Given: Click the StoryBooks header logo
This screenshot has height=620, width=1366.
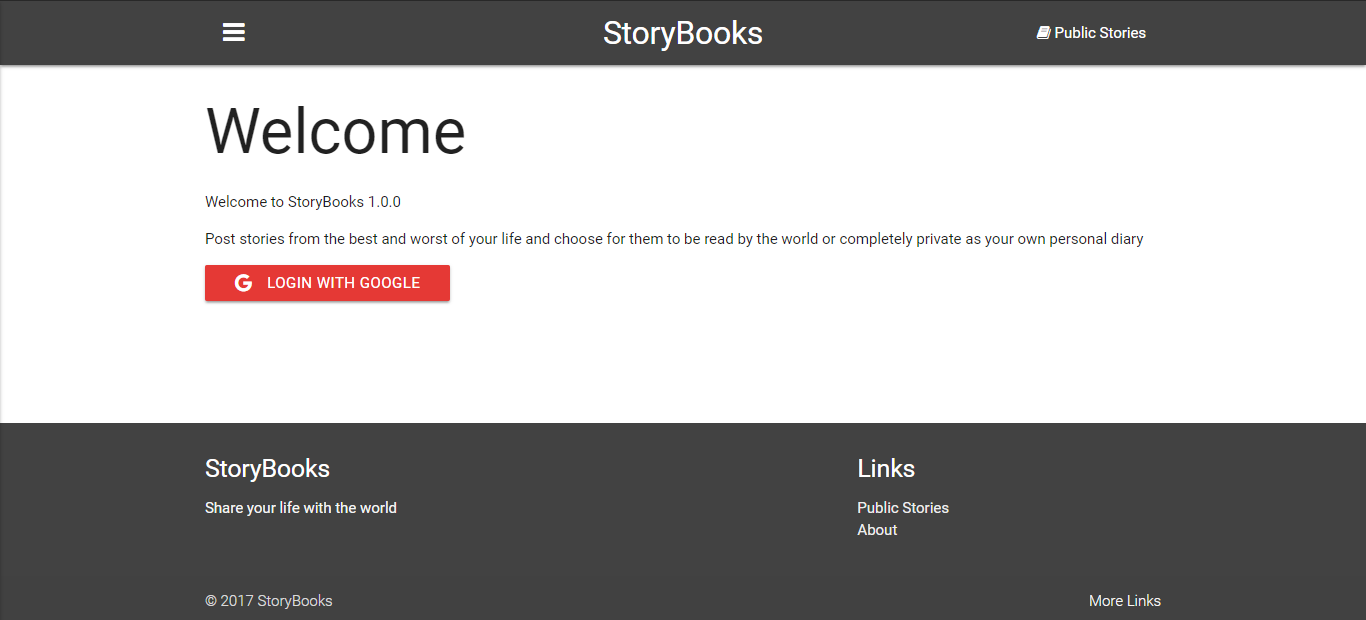Looking at the screenshot, I should coord(683,33).
